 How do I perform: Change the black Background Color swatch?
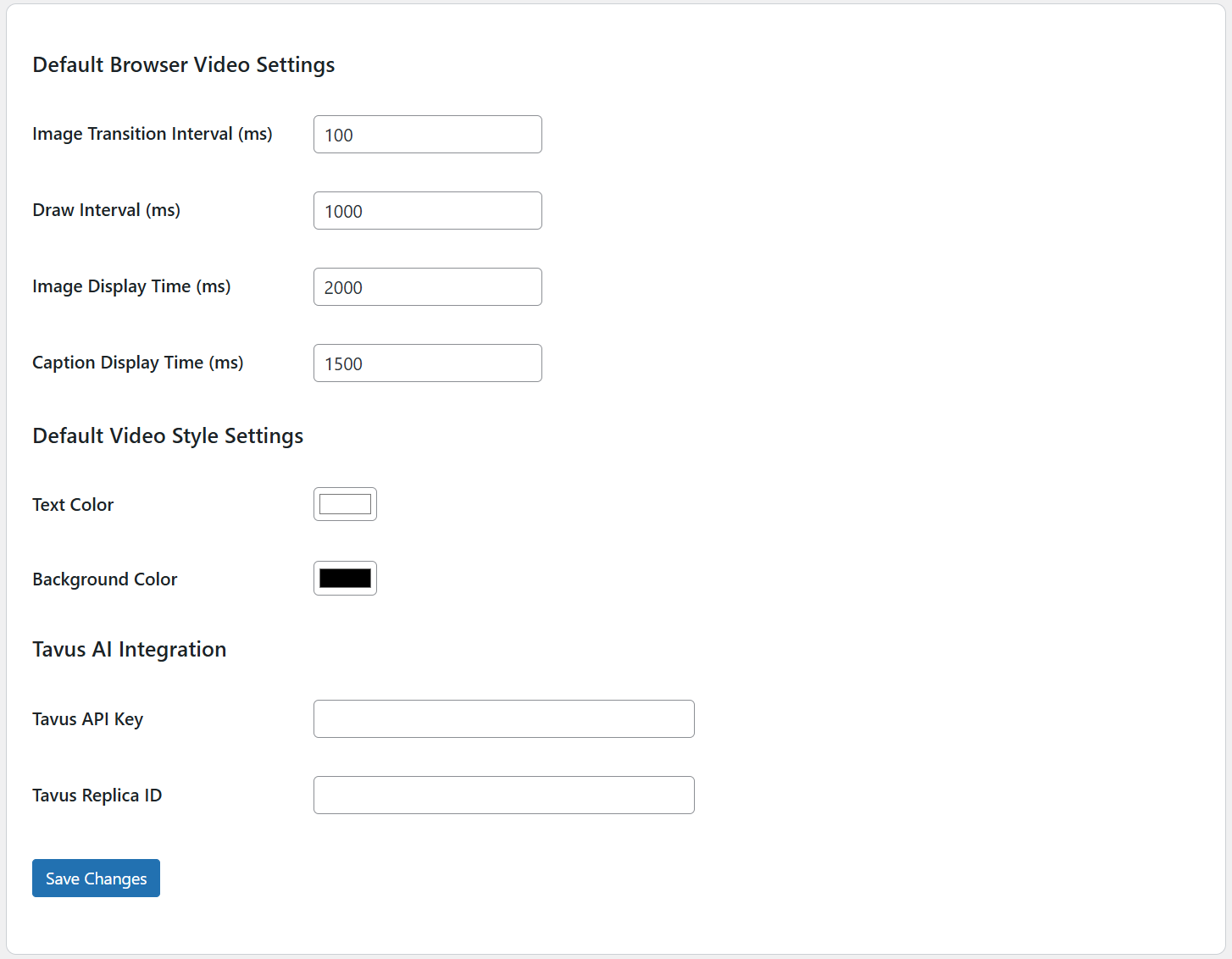tap(345, 578)
